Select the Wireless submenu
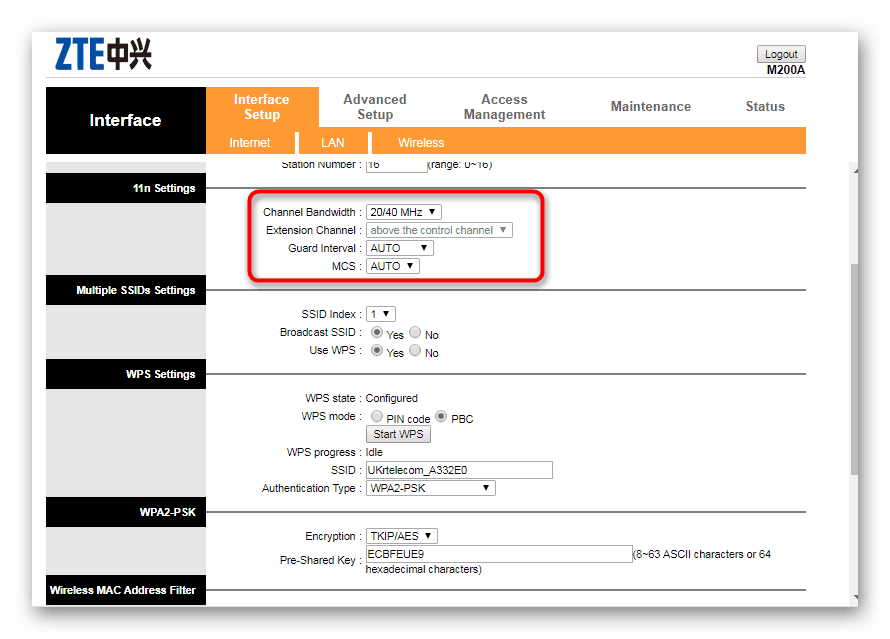Screen dimensions: 890x639 pos(421,142)
